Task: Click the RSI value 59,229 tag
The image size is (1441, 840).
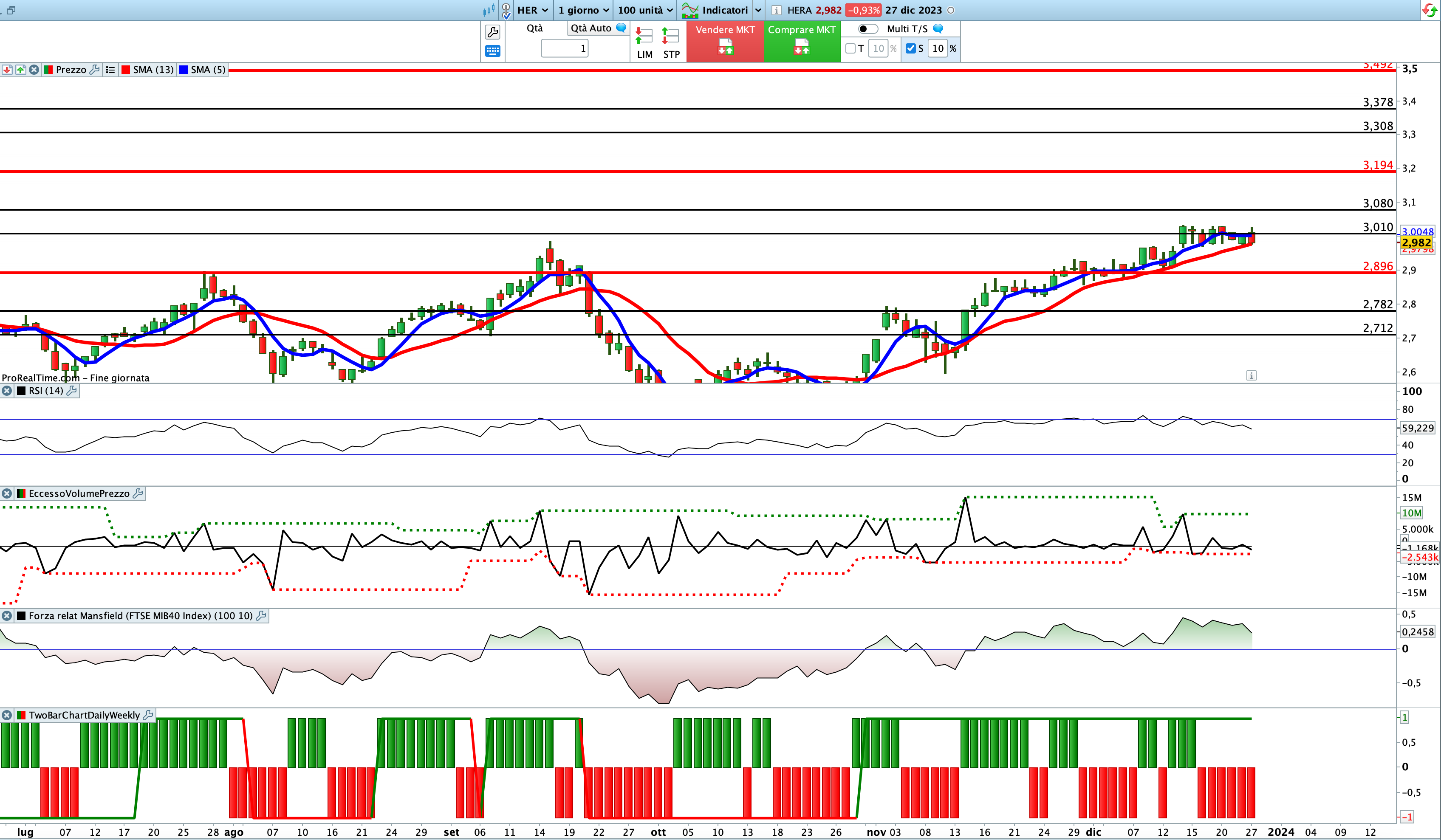Action: pos(1418,428)
